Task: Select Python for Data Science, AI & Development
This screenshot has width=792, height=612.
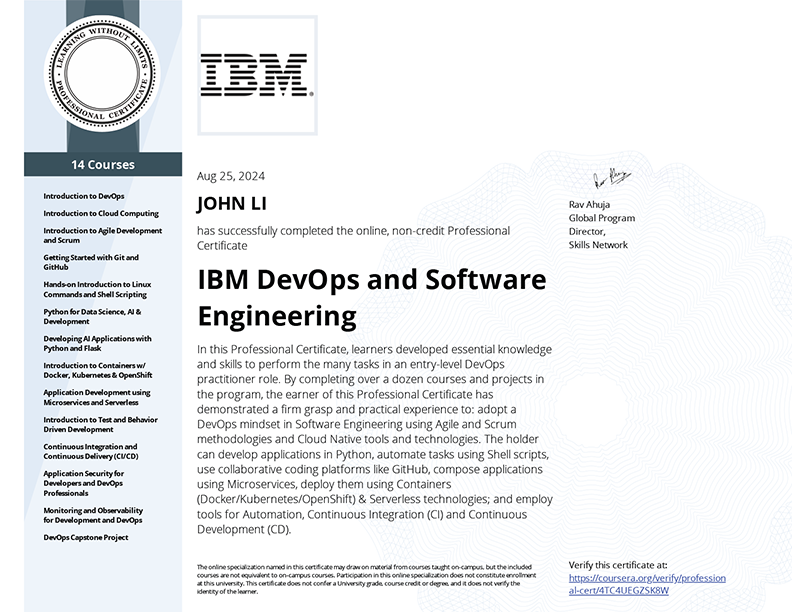Action: [92, 317]
